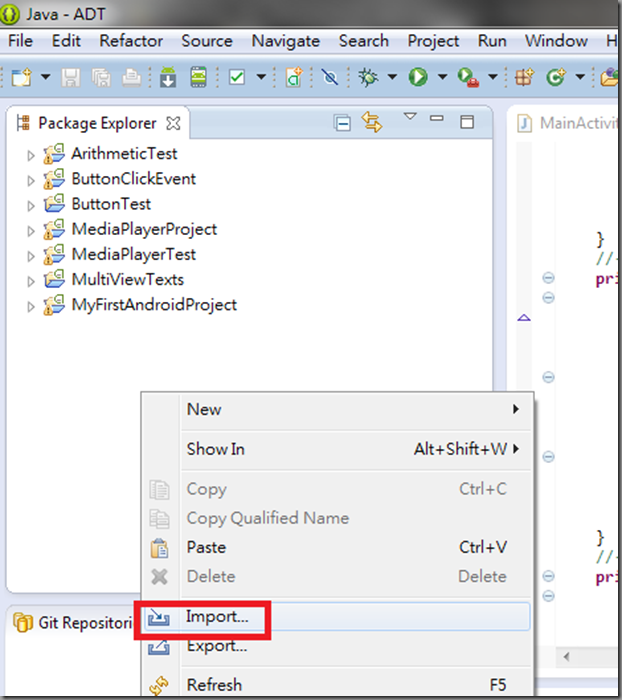Select the ArithmeticTest project

click(x=124, y=154)
